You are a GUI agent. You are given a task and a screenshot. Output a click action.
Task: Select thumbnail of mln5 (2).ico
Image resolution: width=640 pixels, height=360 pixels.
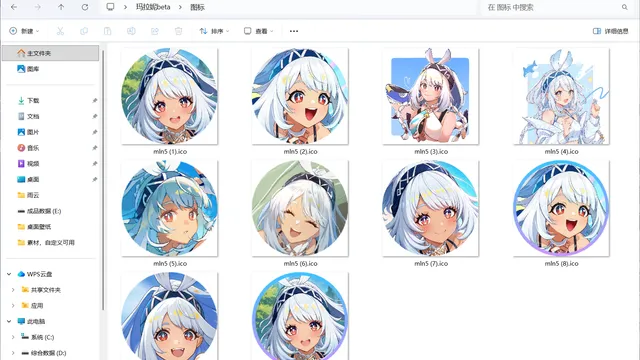[300, 96]
